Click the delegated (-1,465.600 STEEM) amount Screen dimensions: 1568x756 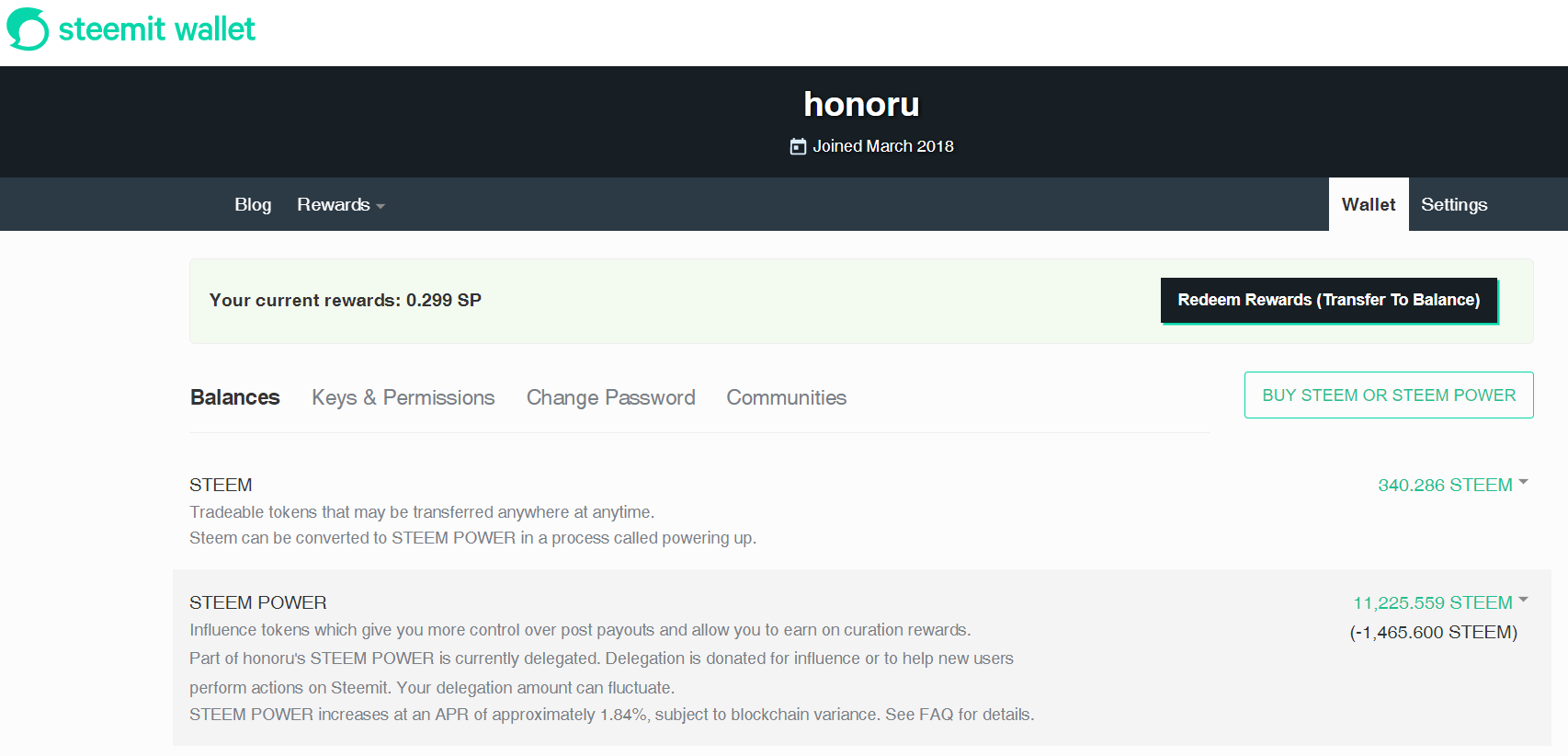(x=1433, y=632)
